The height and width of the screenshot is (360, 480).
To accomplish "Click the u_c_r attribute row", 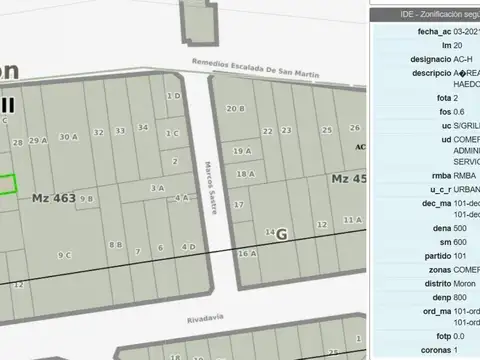I will pyautogui.click(x=427, y=190).
